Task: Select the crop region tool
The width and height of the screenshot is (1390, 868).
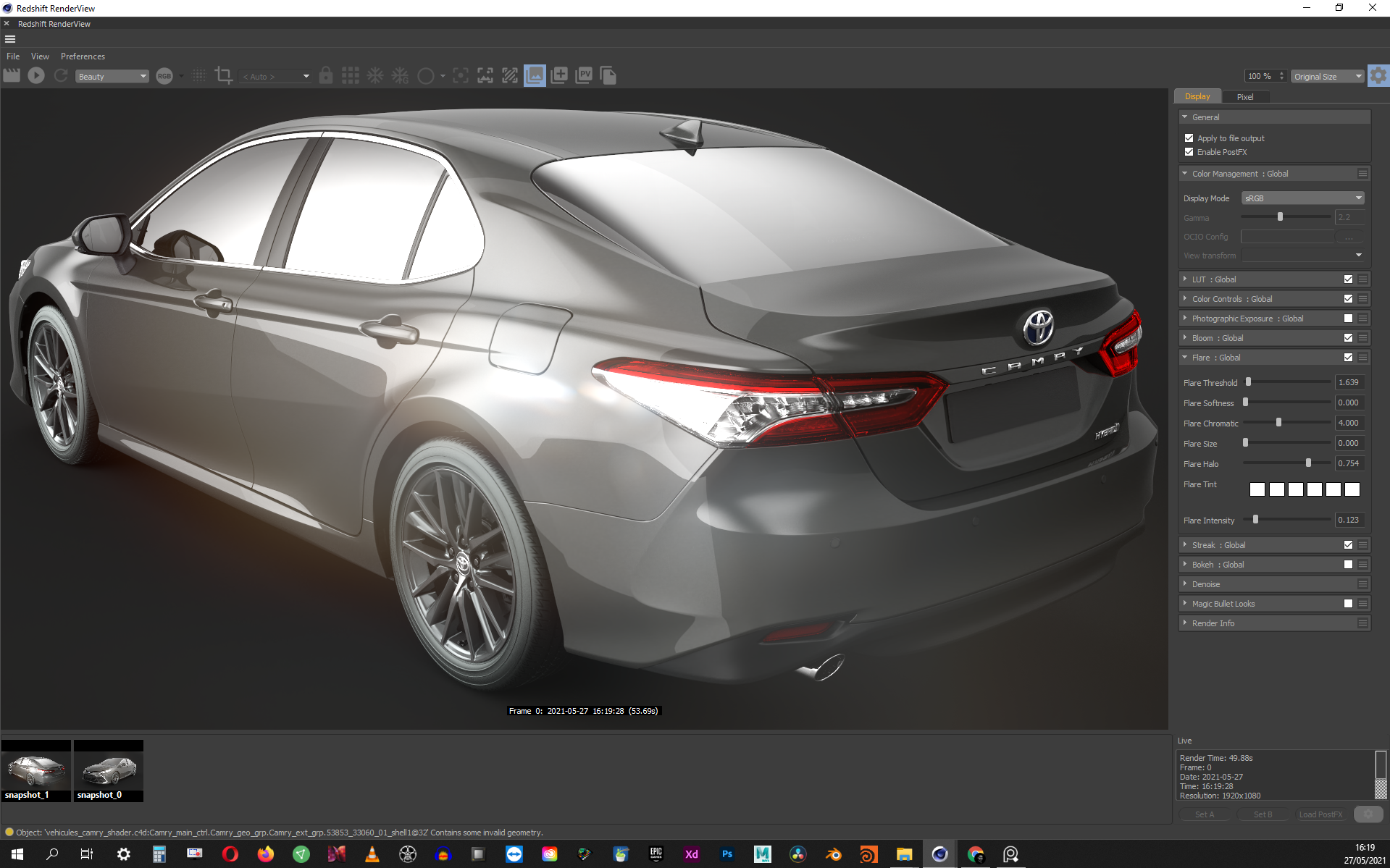Action: click(224, 75)
